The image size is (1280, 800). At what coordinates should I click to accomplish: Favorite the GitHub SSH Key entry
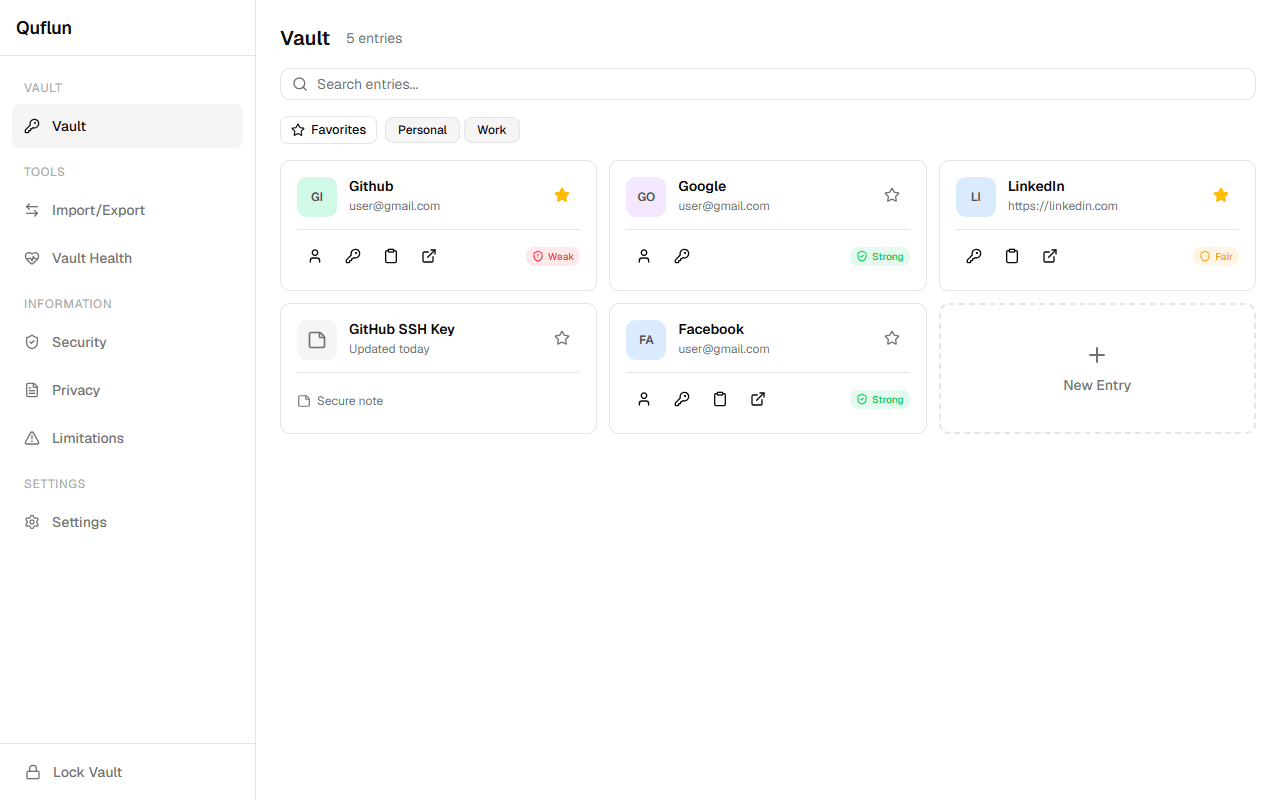562,338
